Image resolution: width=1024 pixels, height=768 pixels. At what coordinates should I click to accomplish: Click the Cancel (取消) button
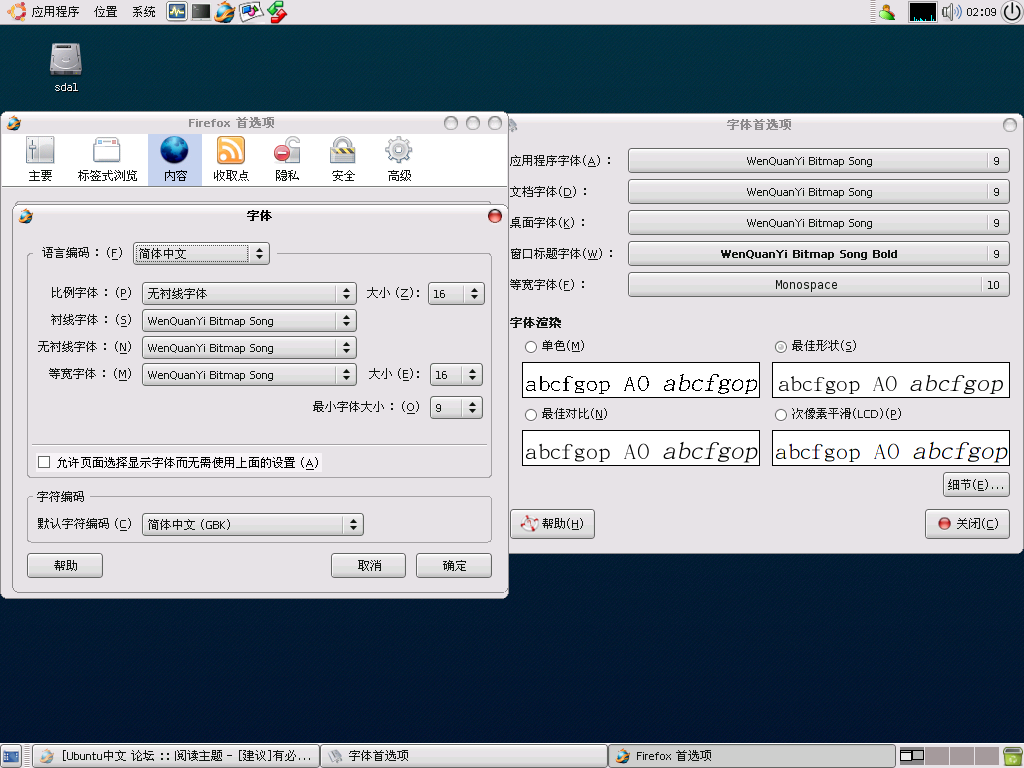(368, 566)
